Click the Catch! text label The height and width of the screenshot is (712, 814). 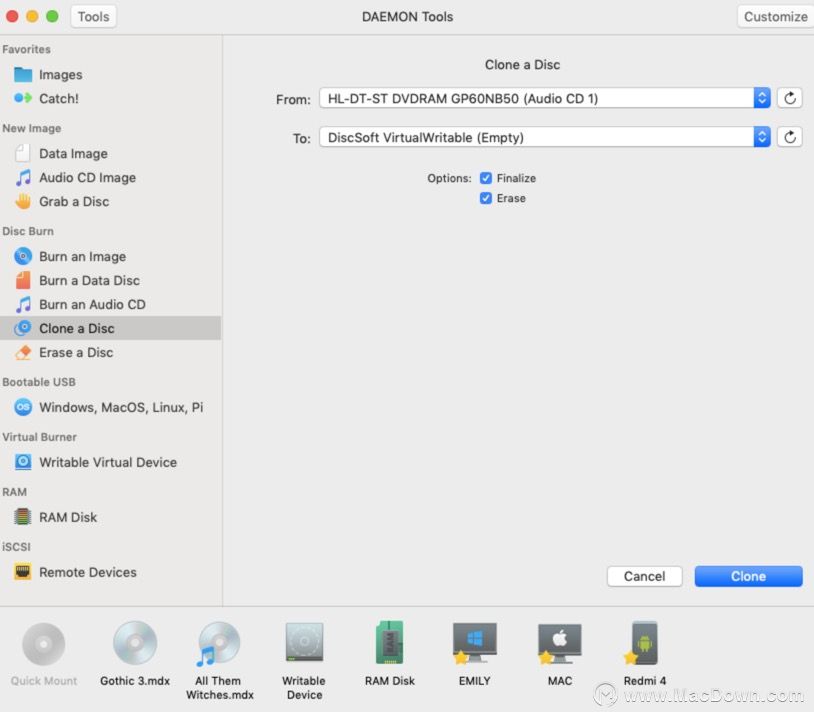(x=59, y=99)
